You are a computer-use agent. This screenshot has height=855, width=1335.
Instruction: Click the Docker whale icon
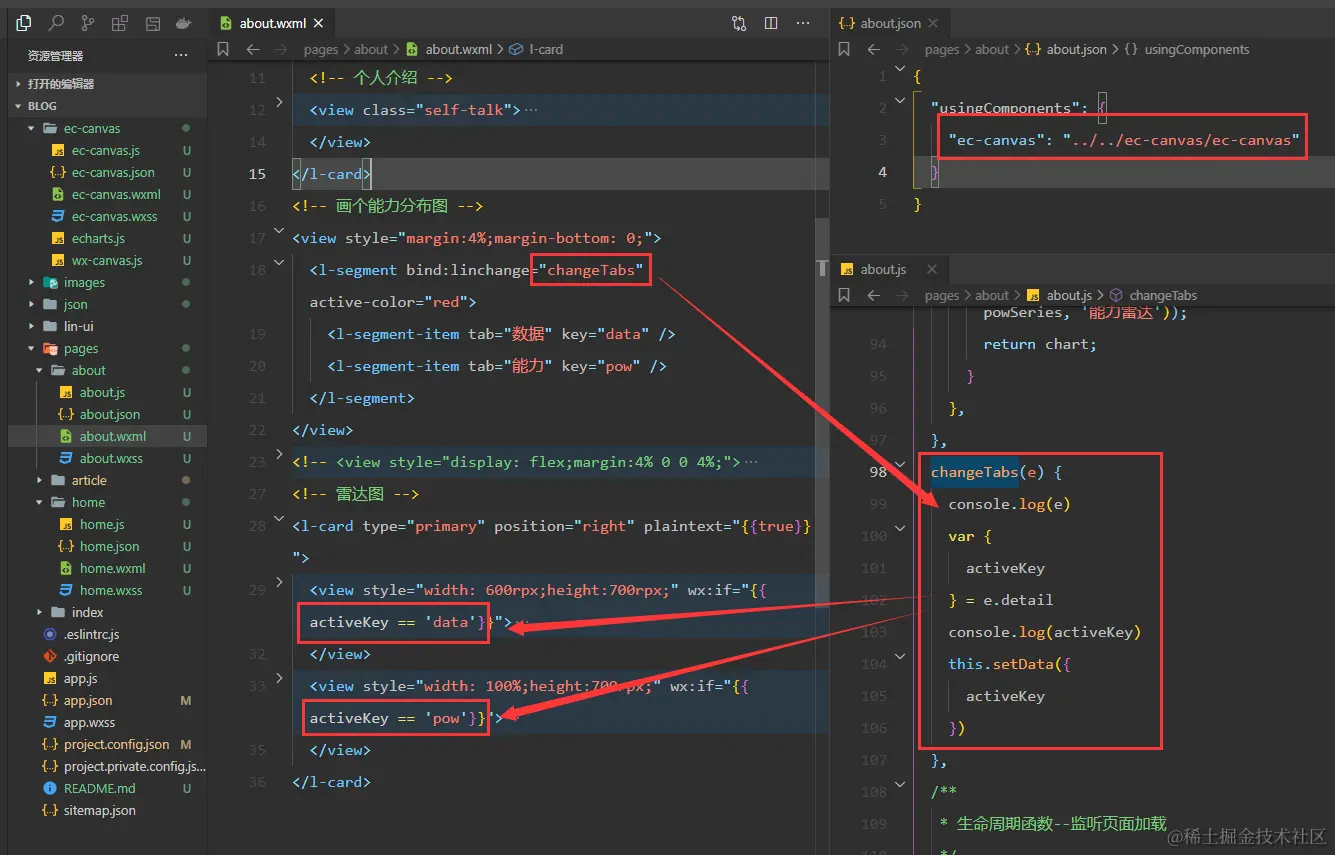pos(184,23)
